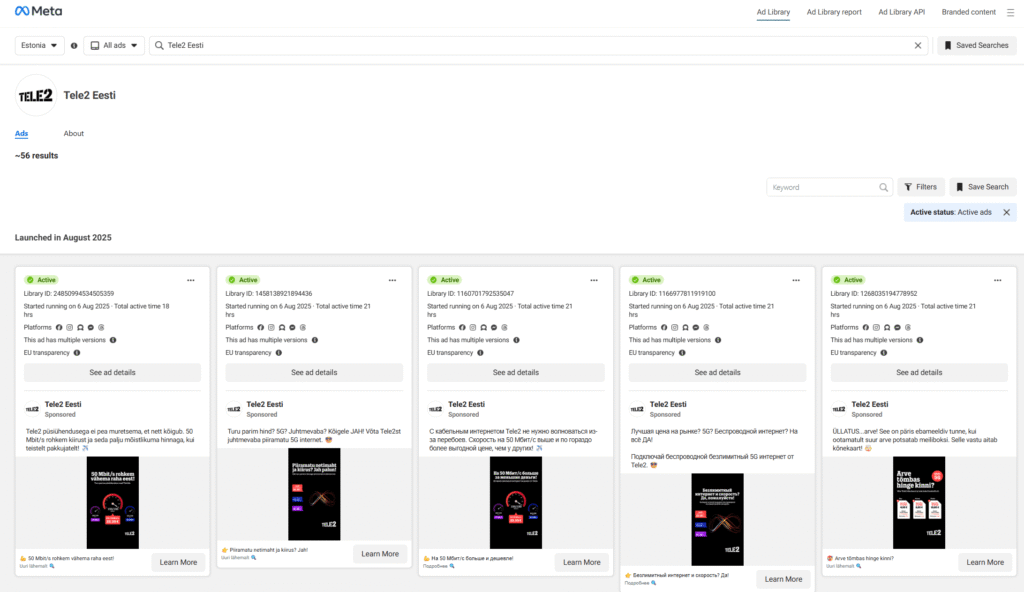This screenshot has height=592, width=1024.
Task: See ad details for ad 1458138921894436
Action: click(314, 372)
